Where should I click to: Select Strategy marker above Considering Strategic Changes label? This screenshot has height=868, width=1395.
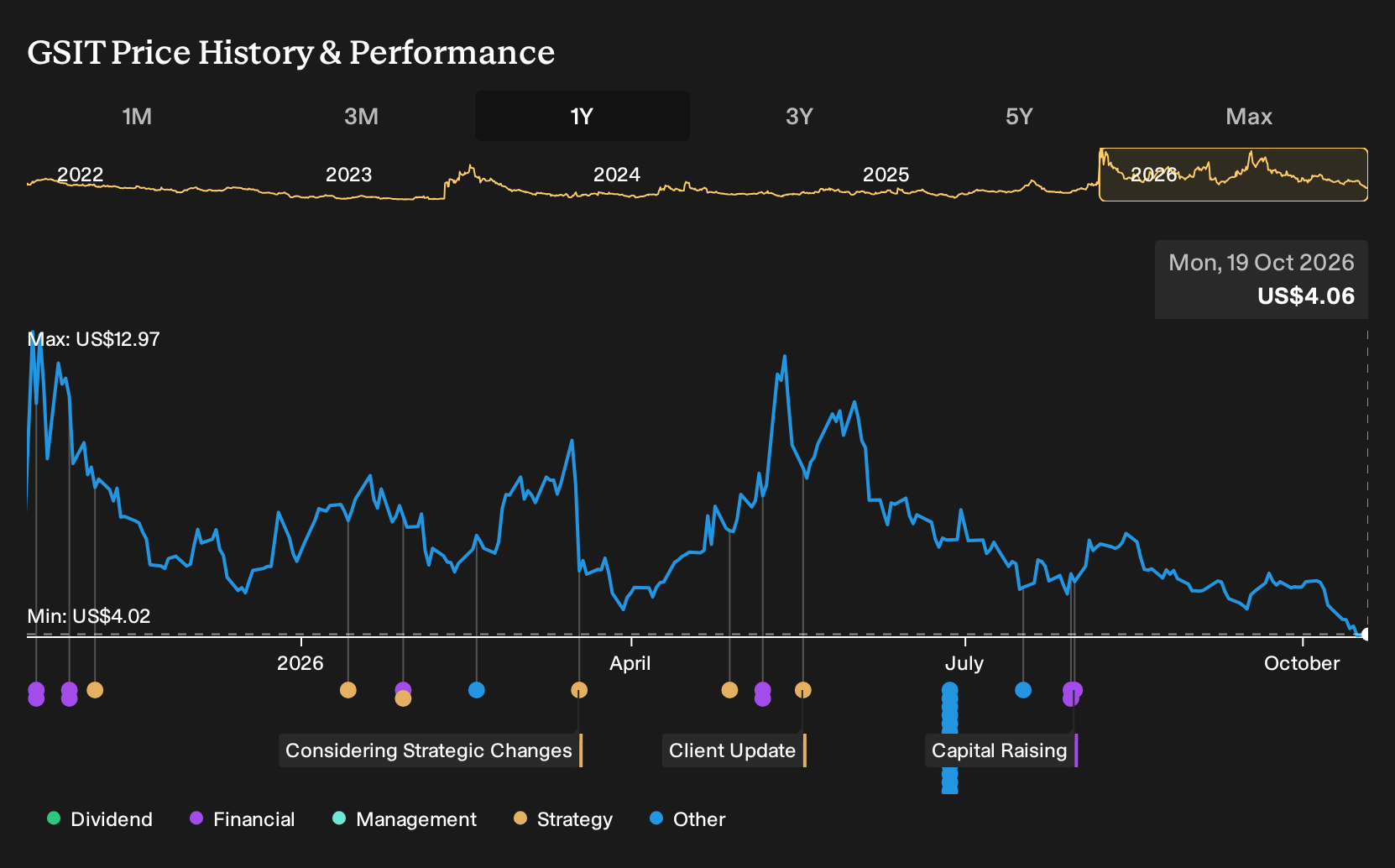click(x=579, y=690)
